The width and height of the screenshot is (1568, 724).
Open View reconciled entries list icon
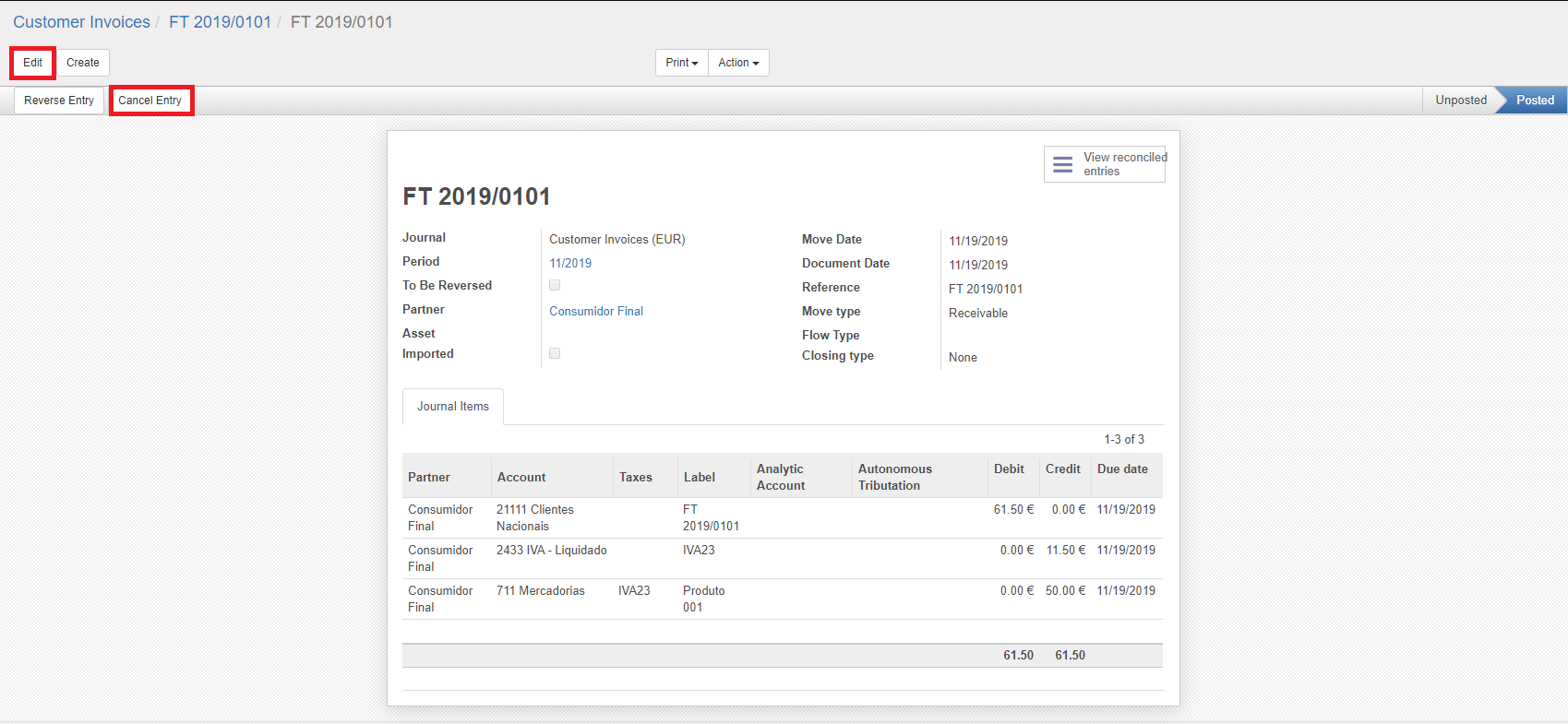[1063, 164]
